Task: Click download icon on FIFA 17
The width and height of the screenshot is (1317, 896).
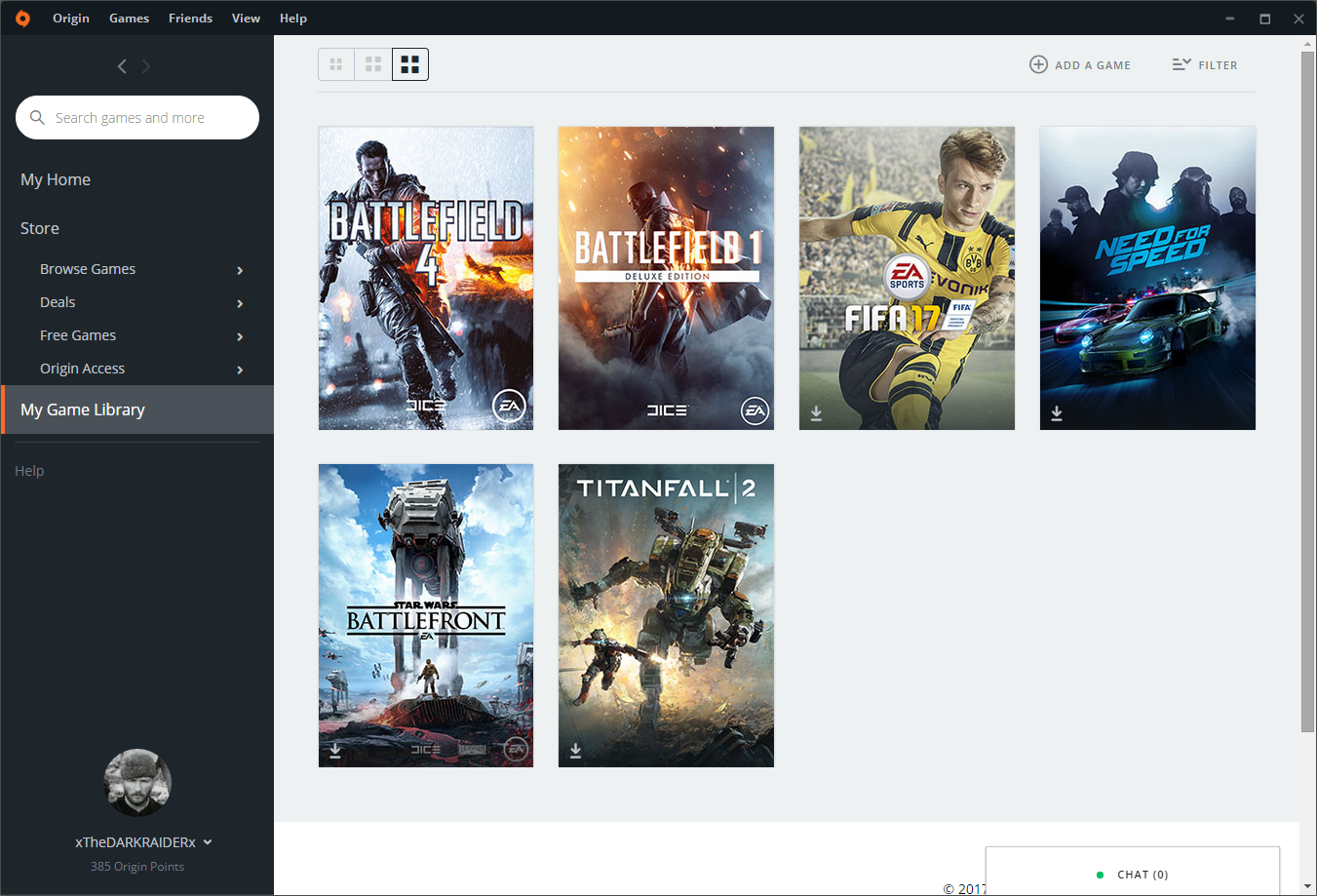Action: [816, 413]
